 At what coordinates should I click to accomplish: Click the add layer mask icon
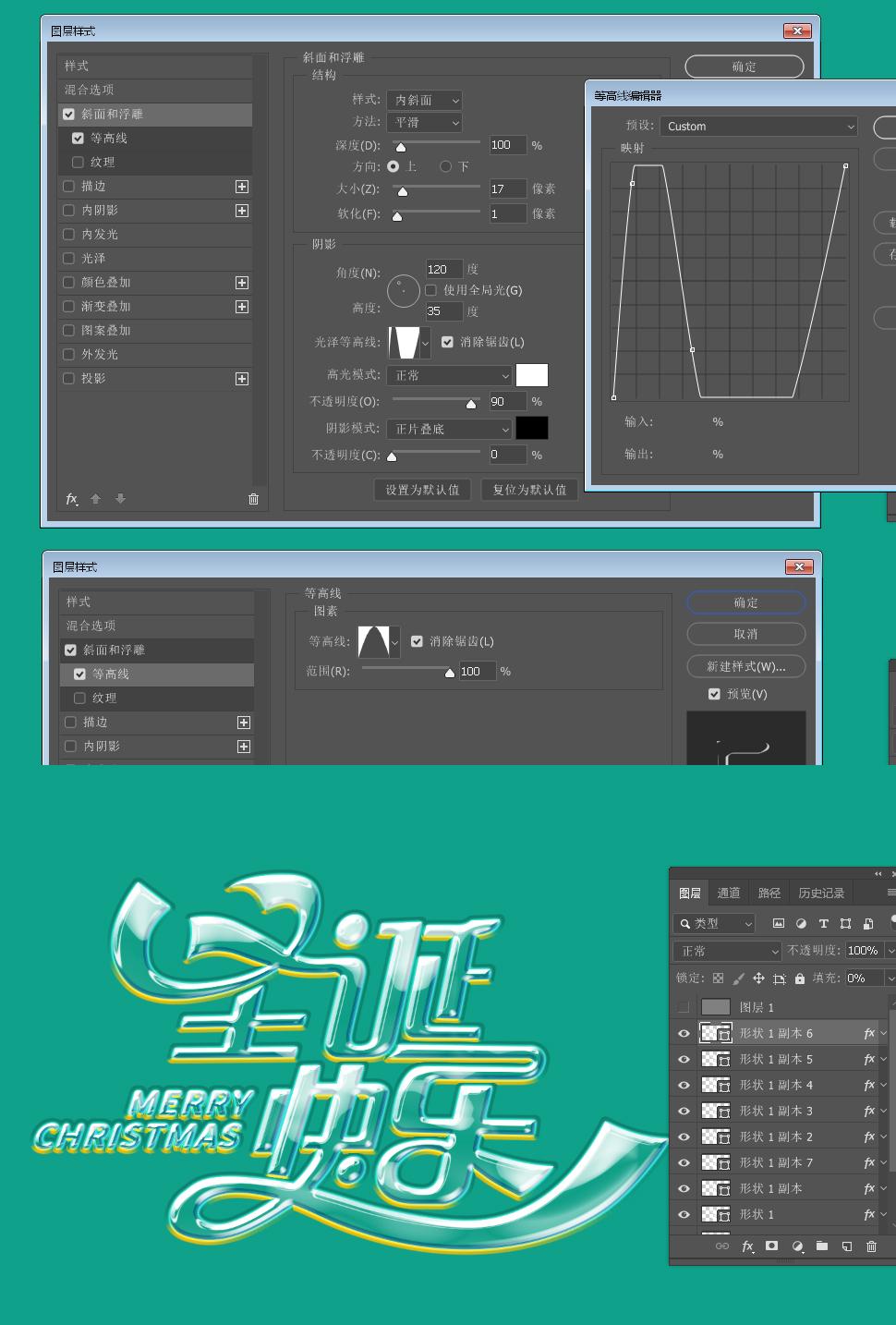click(x=772, y=1246)
